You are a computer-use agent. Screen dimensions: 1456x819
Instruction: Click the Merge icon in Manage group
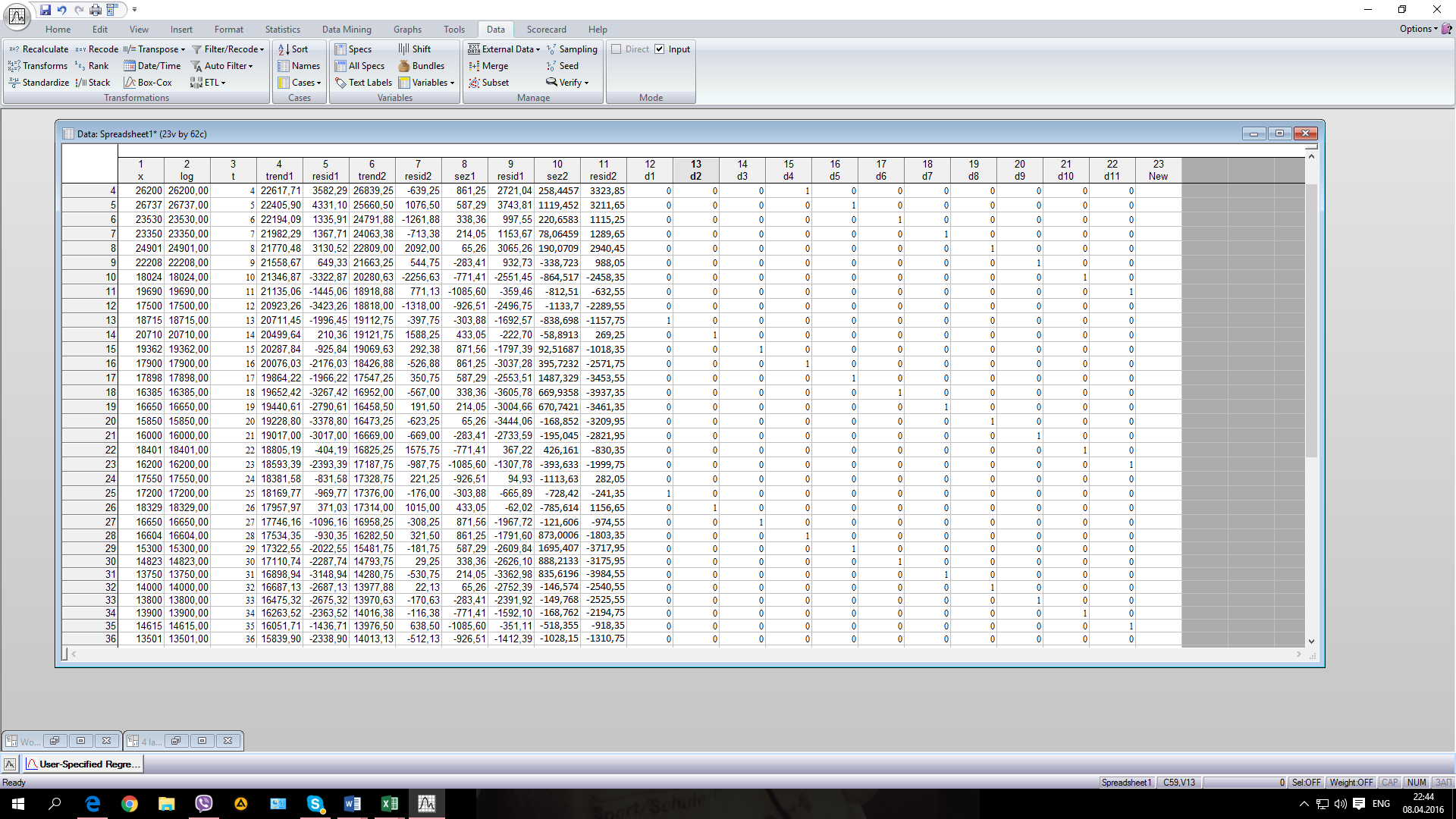[x=474, y=66]
